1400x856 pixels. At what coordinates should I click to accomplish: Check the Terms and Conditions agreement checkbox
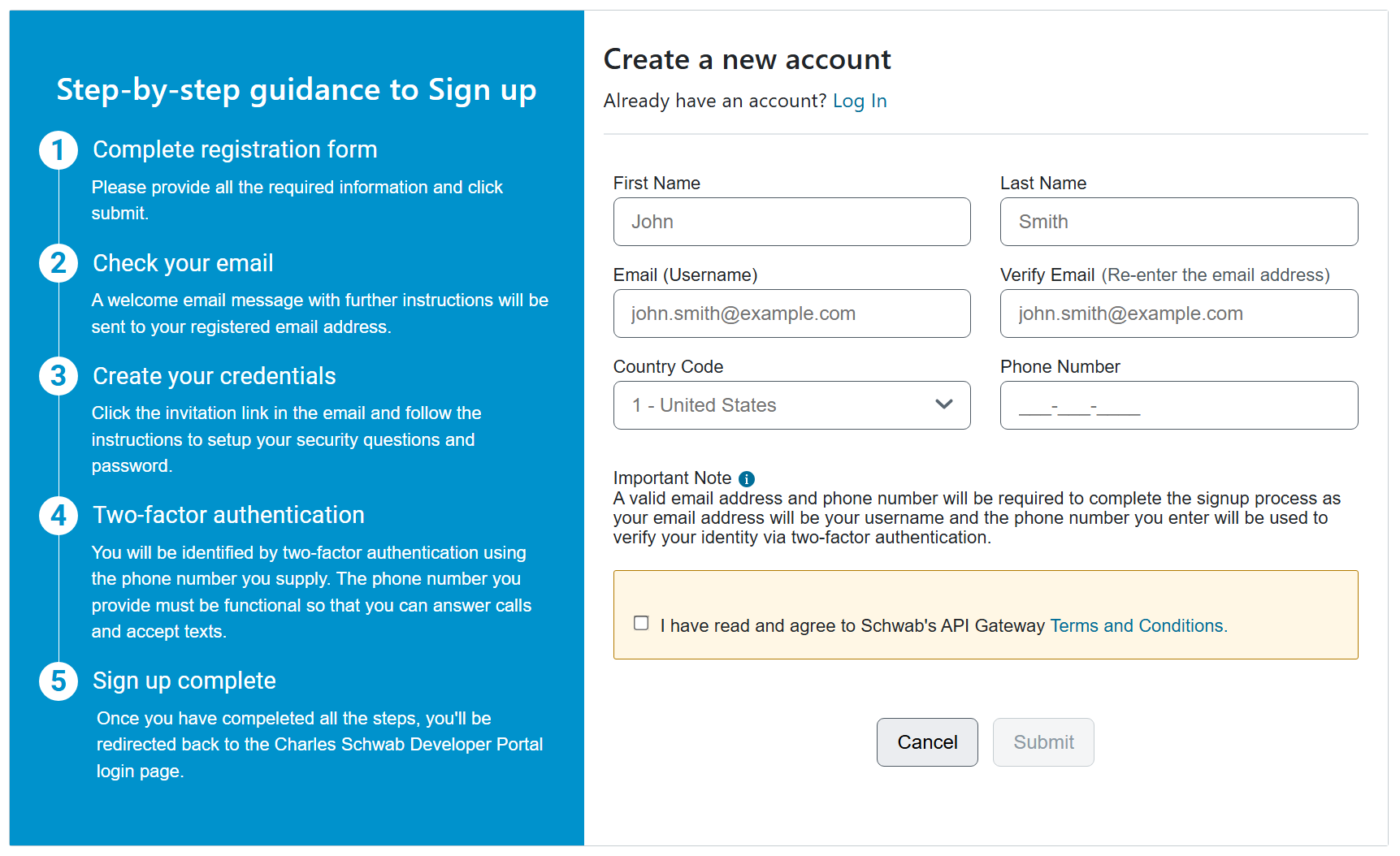(x=641, y=623)
